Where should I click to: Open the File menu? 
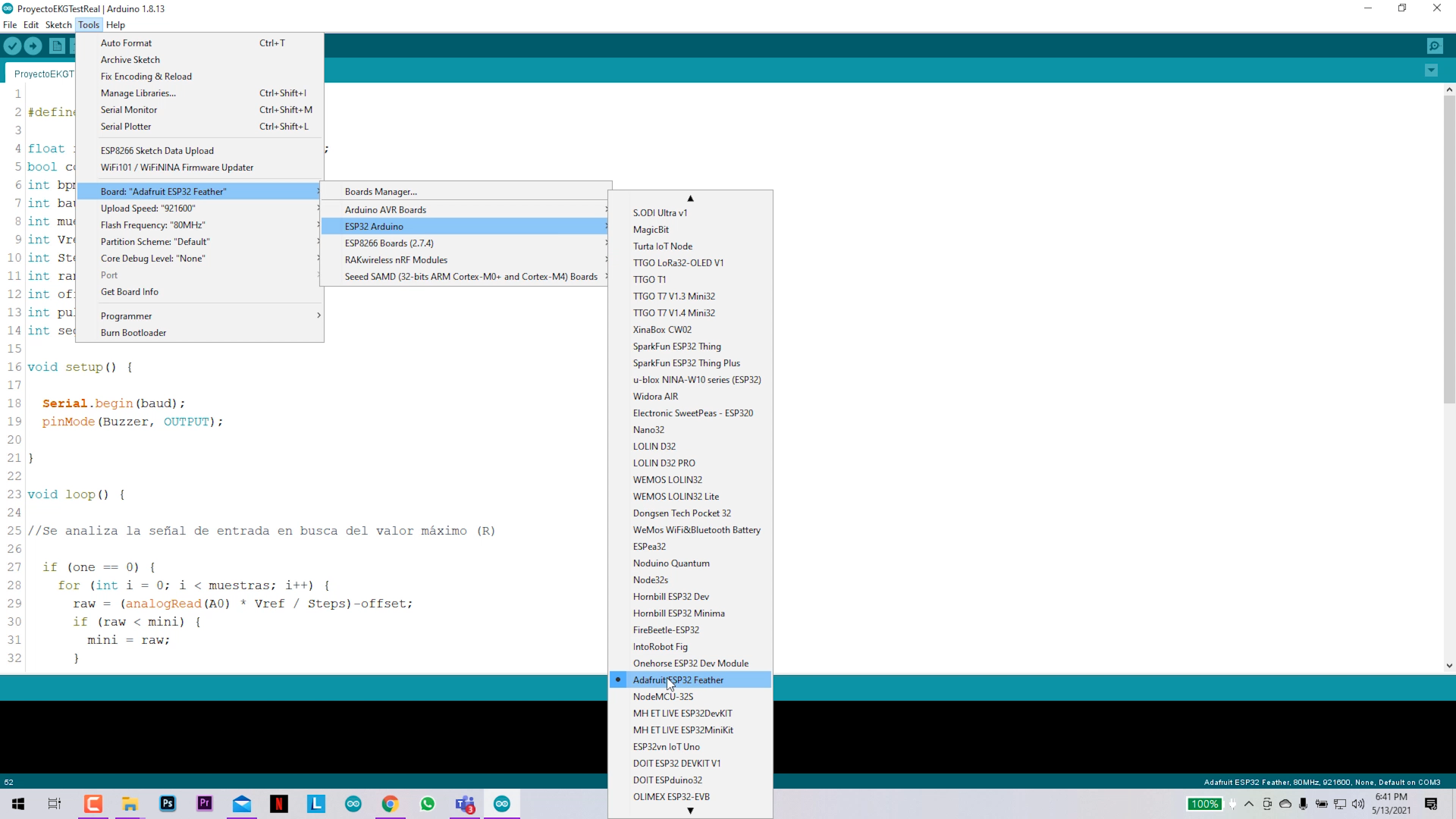click(x=10, y=24)
